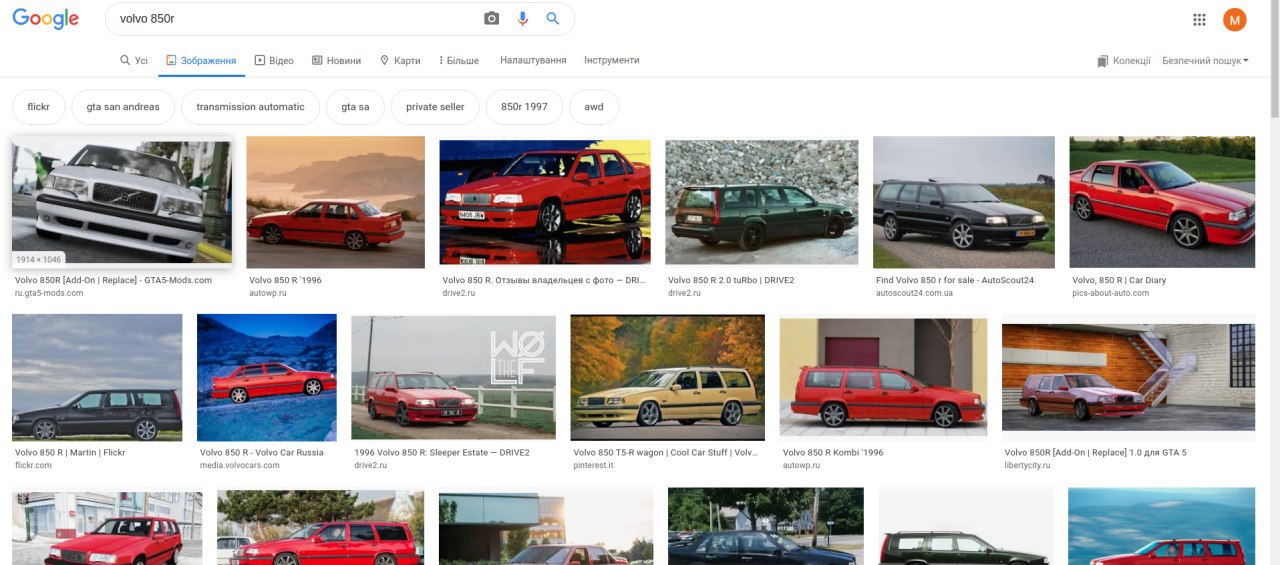Screen dimensions: 1280x565
Task: Click the pinterest.it source link
Action: pos(593,465)
